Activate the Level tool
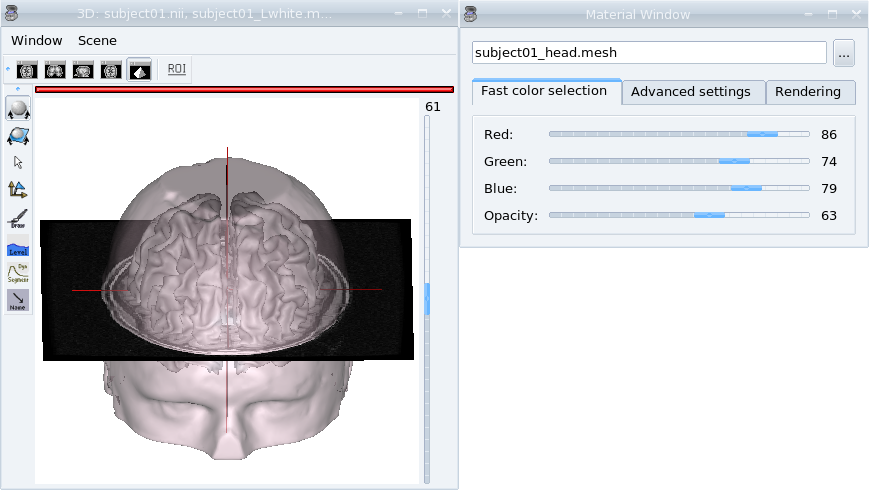This screenshot has height=491, width=871. pos(18,246)
